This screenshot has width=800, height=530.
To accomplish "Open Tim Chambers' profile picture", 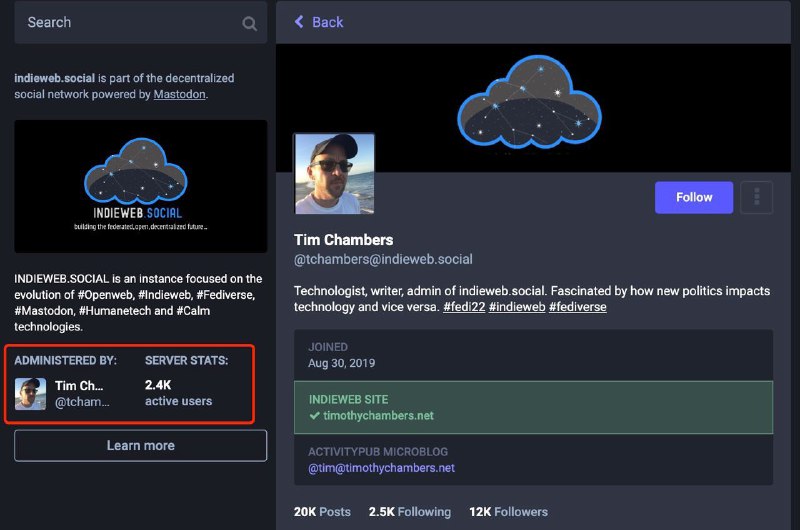I will 334,174.
